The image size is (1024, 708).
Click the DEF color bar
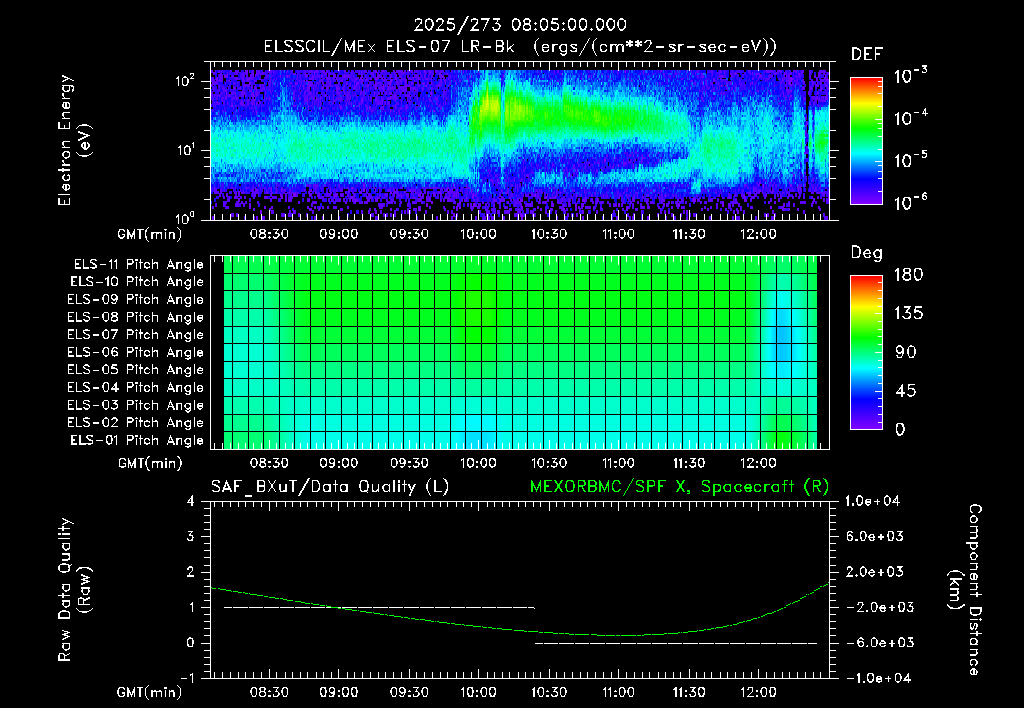click(x=866, y=141)
